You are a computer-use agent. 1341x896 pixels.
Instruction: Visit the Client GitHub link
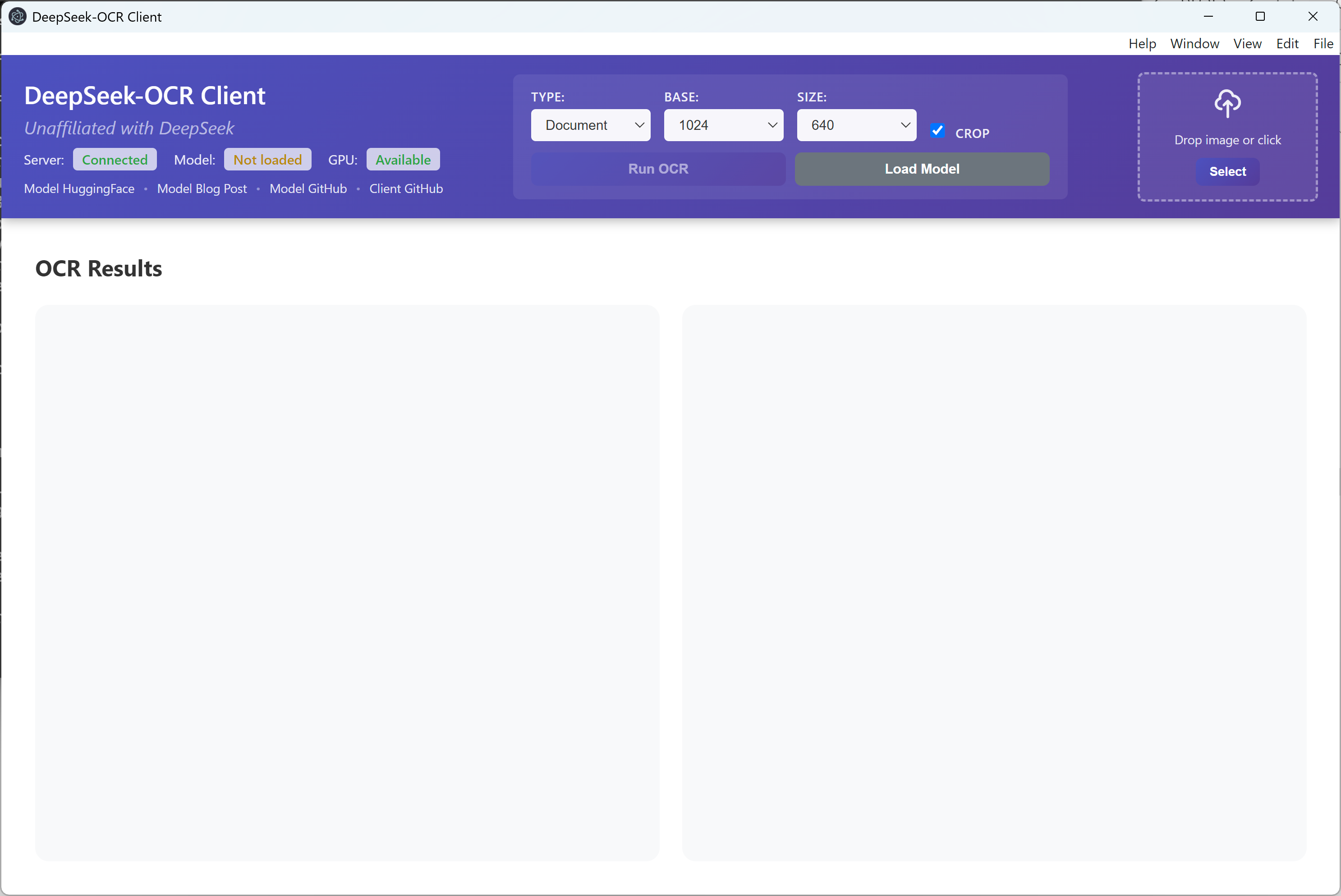click(x=406, y=188)
